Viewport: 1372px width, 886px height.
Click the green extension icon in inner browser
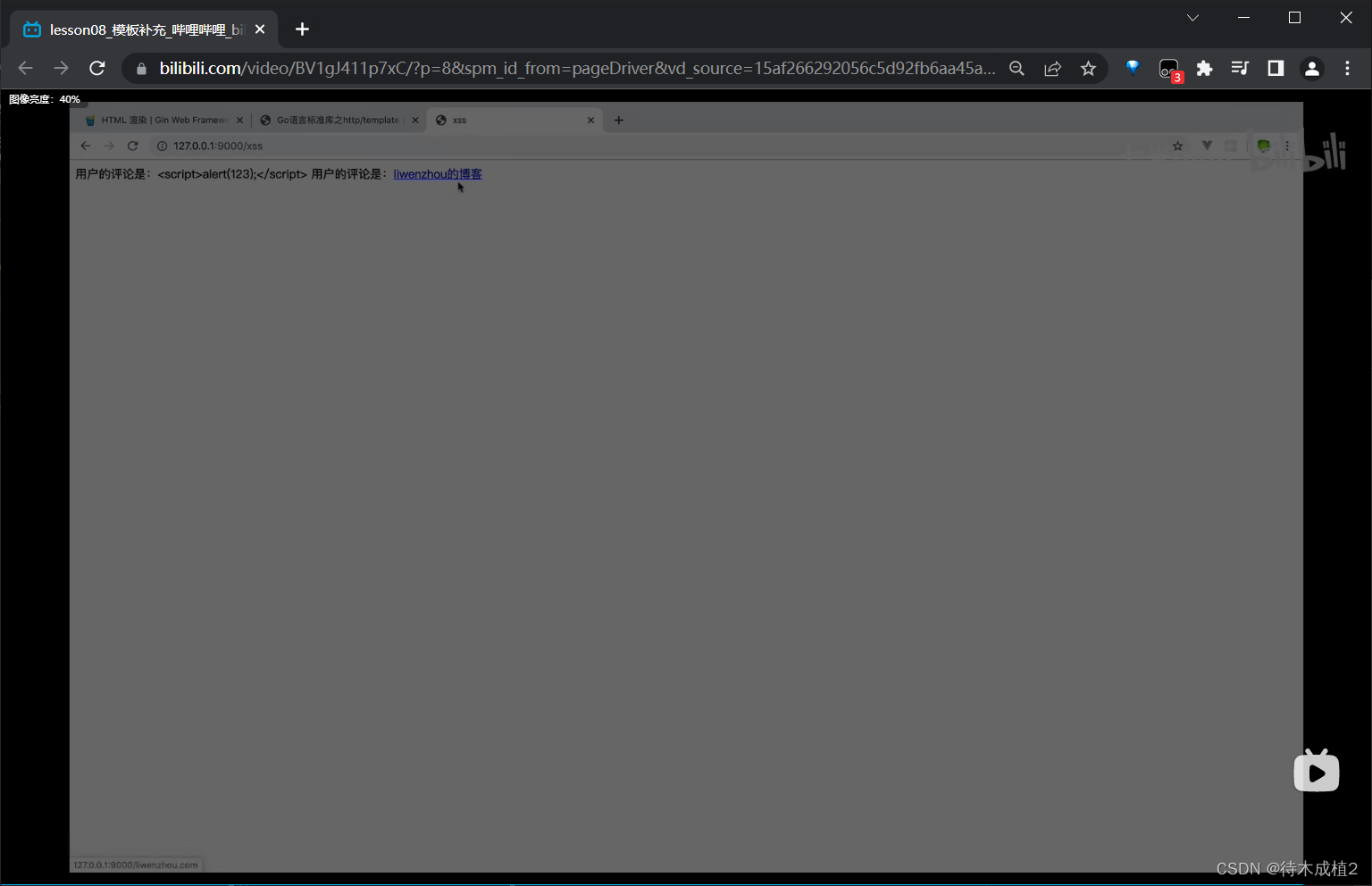[x=1263, y=146]
